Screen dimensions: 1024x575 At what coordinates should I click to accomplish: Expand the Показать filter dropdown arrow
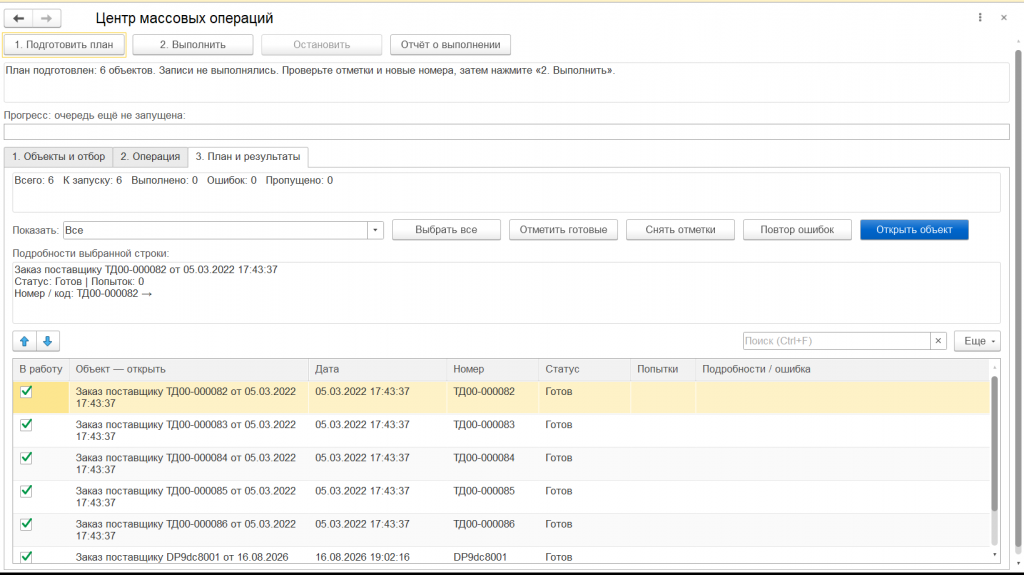(x=375, y=230)
